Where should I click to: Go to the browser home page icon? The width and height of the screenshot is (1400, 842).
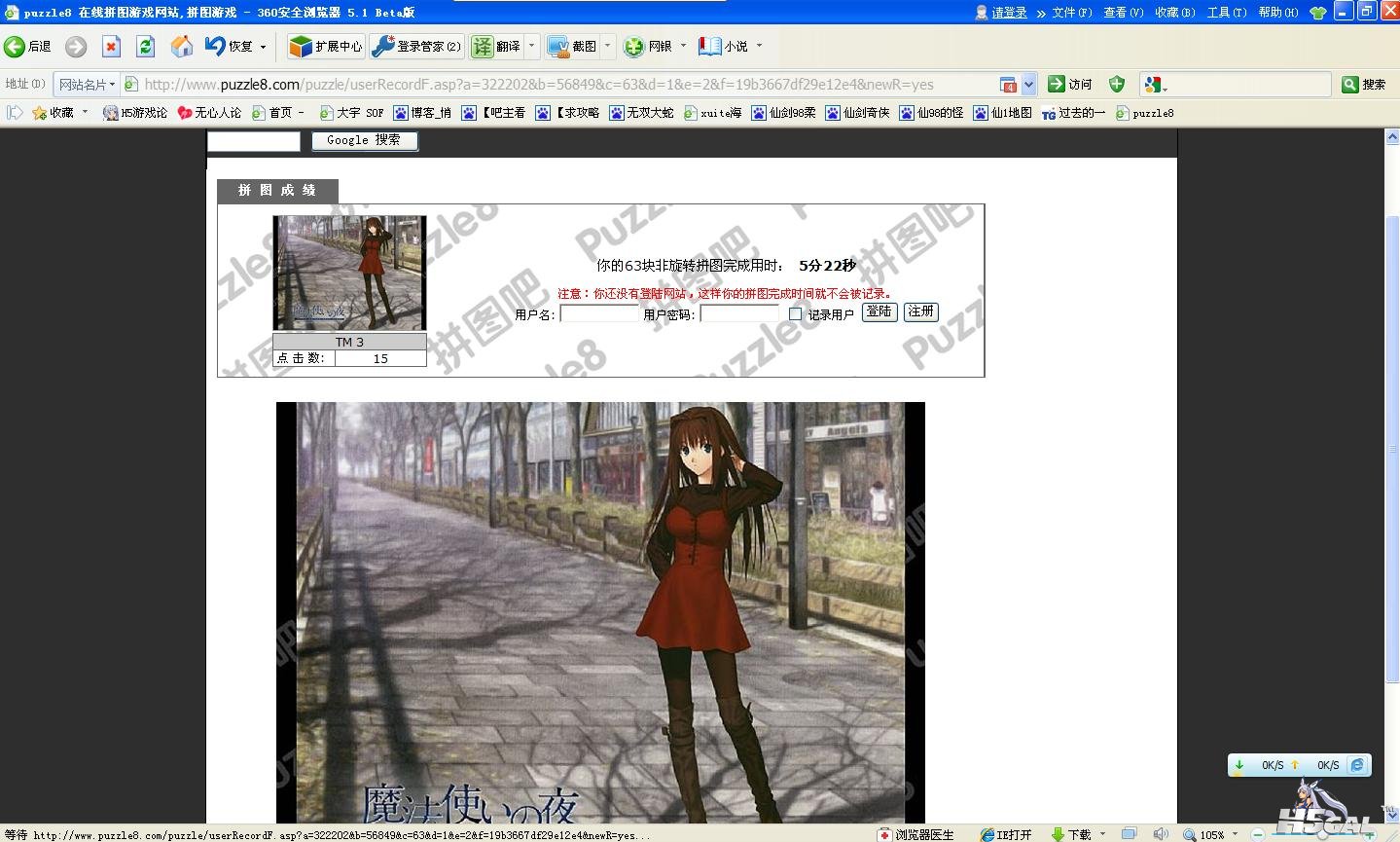pyautogui.click(x=181, y=47)
